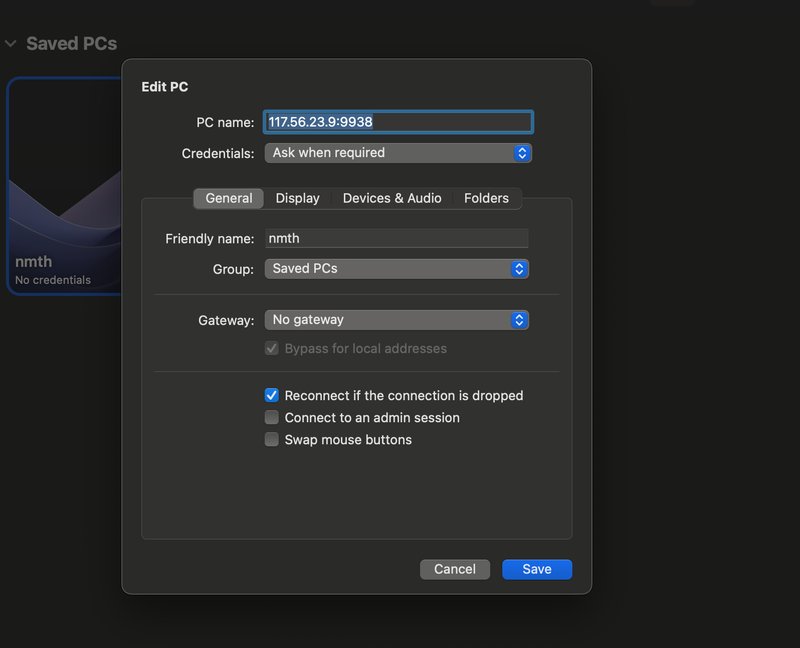Image resolution: width=800 pixels, height=648 pixels.
Task: Switch to the Display tab
Action: 298,198
